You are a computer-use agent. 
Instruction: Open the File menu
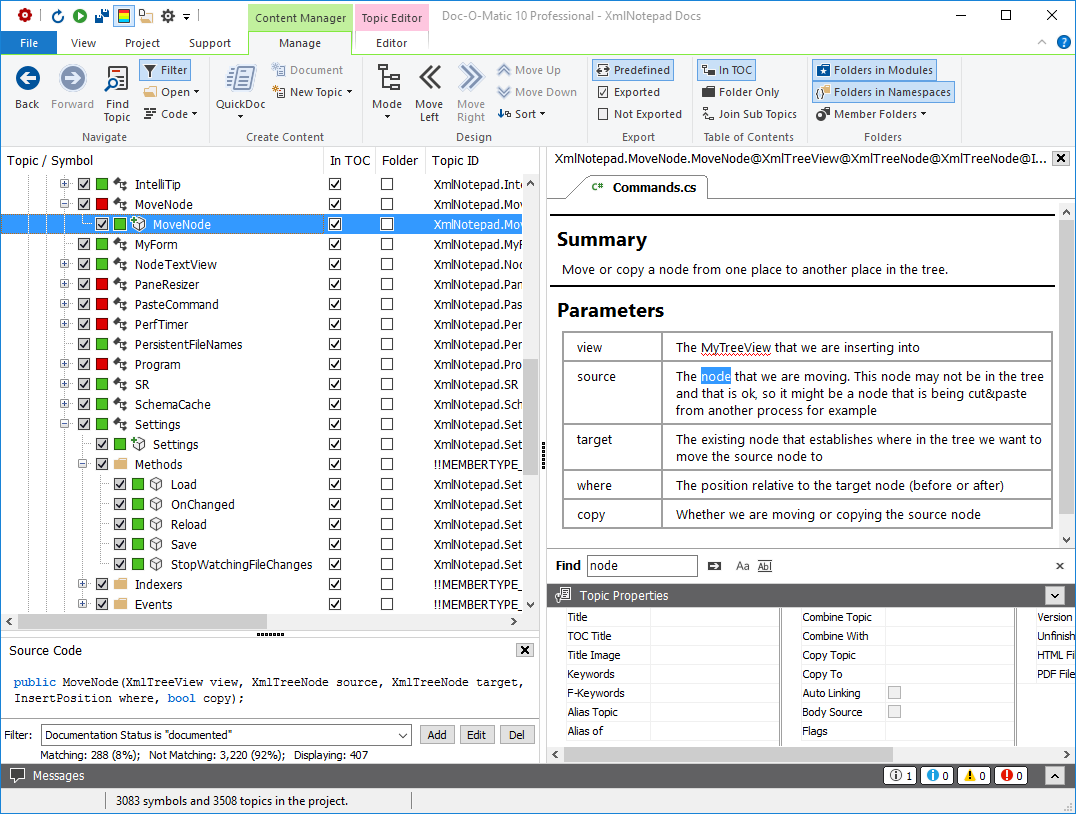point(29,43)
